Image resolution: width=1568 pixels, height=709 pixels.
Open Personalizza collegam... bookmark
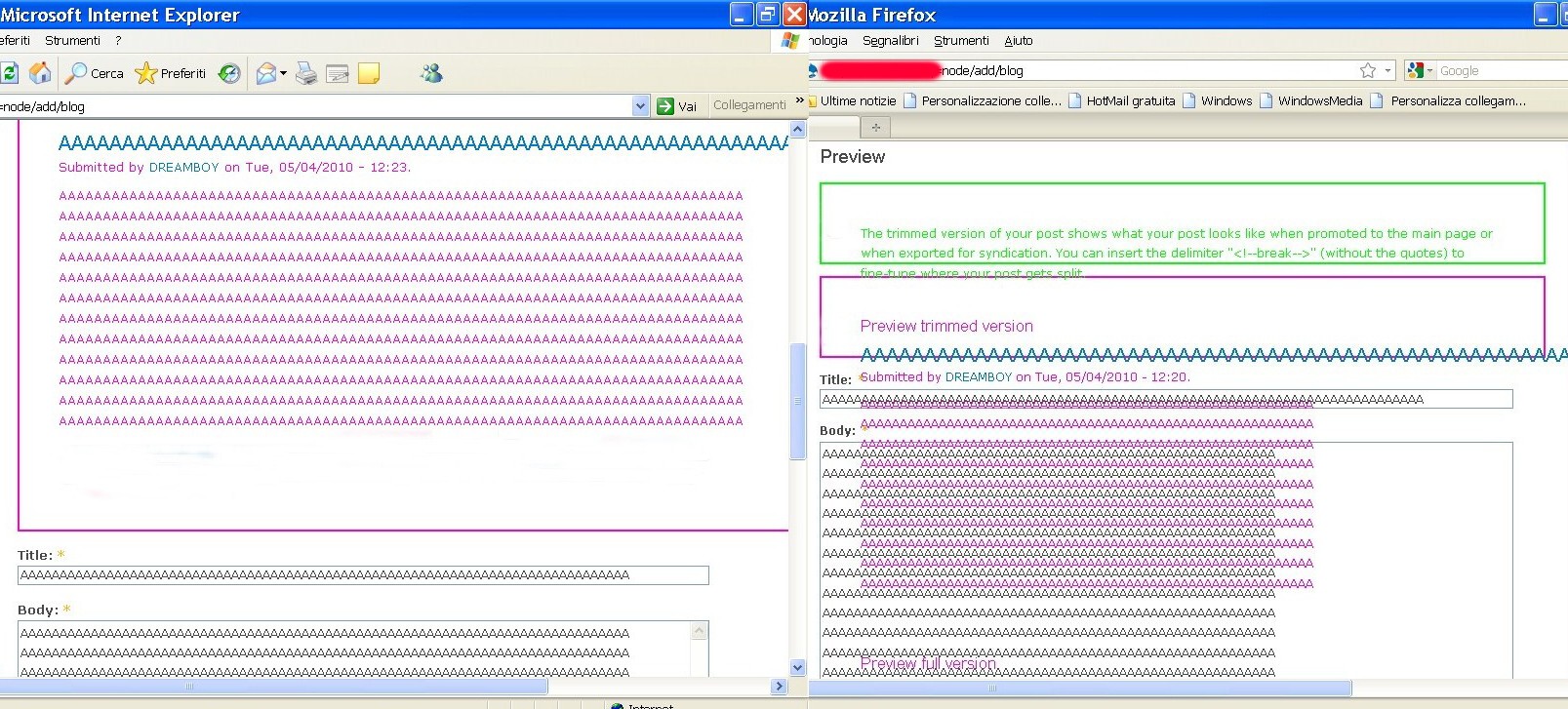[x=1448, y=100]
